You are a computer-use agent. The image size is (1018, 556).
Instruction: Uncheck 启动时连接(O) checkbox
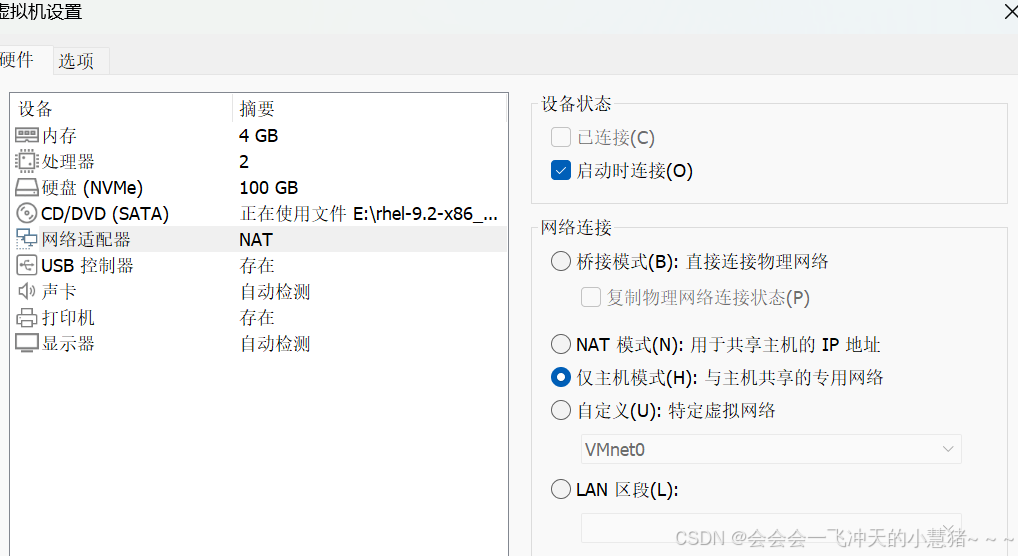(x=560, y=170)
